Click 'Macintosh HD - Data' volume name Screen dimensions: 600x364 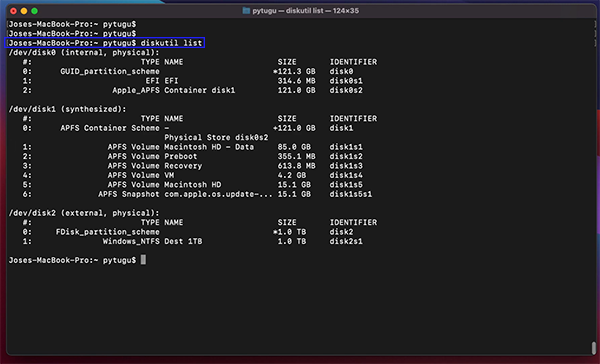pyautogui.click(x=209, y=147)
